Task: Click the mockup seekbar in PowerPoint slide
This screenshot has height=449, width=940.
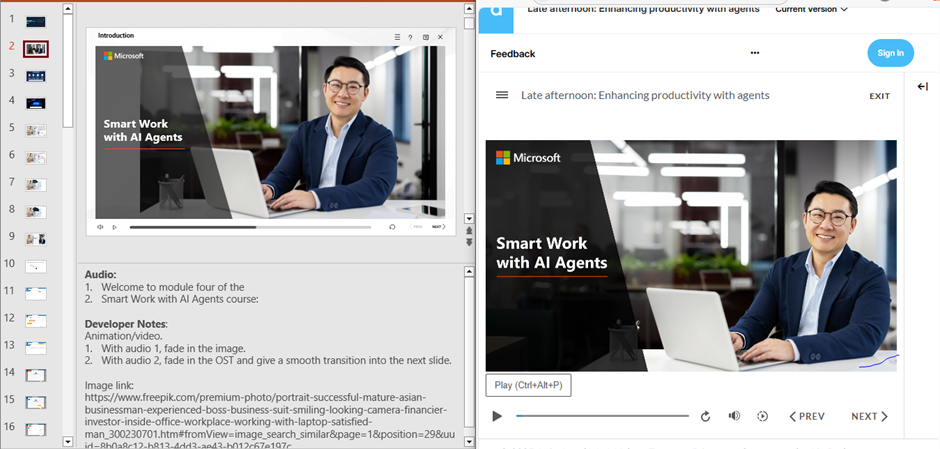Action: [x=250, y=227]
